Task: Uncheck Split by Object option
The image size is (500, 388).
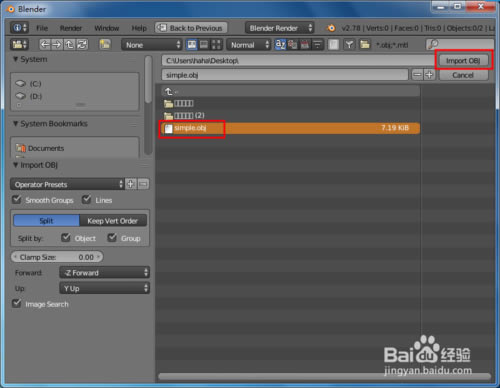Action: (66, 238)
